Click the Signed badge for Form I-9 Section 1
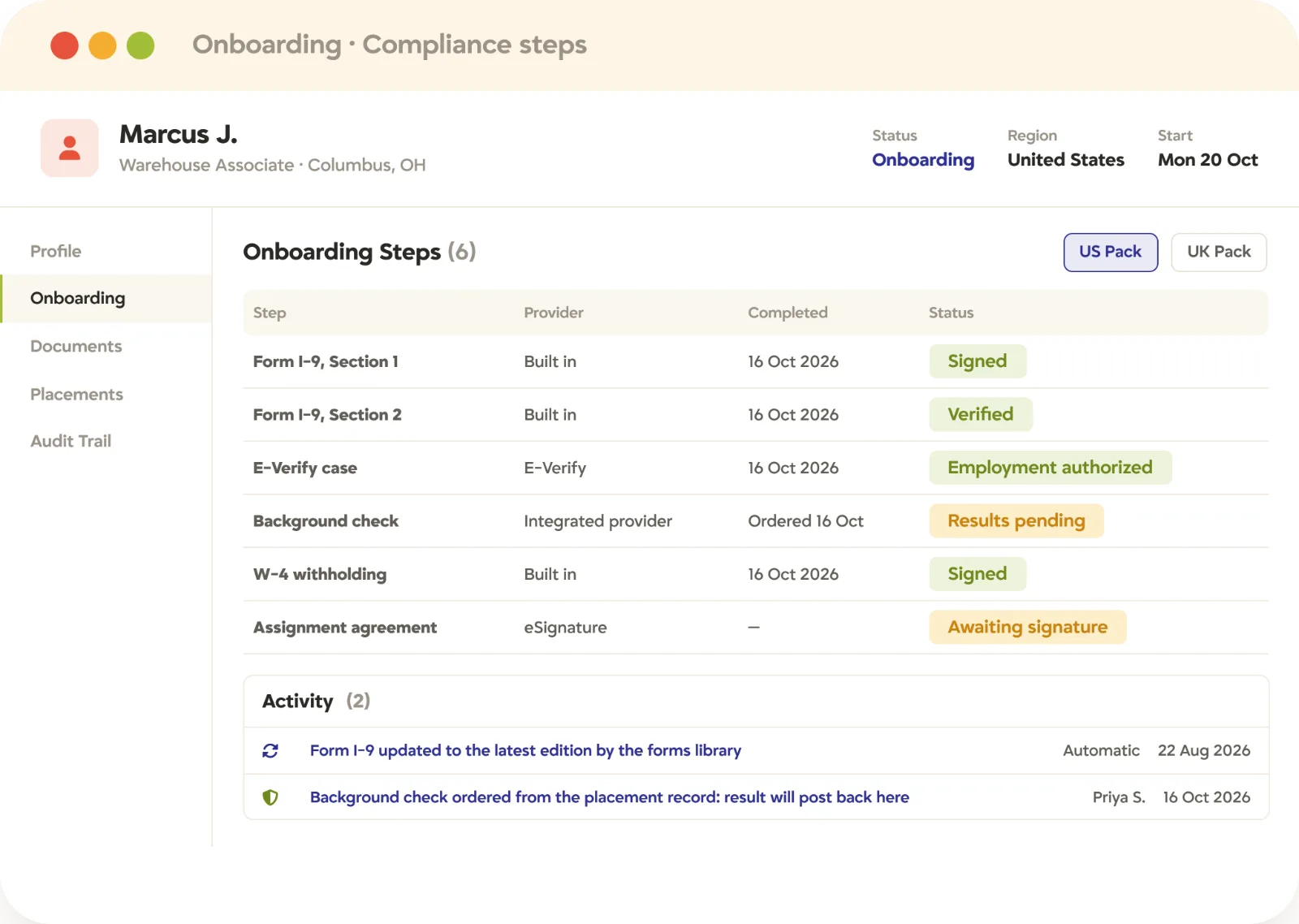 977,361
